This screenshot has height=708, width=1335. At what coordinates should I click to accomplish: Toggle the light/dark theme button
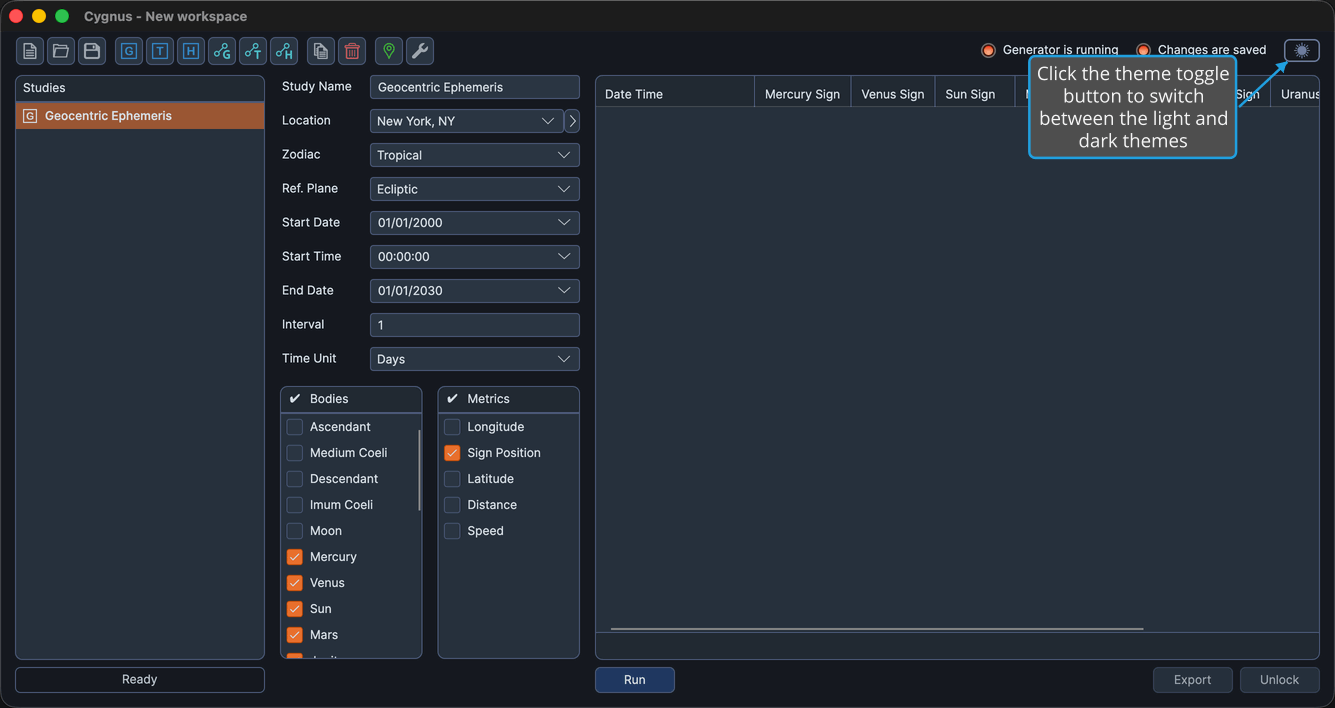pos(1302,50)
